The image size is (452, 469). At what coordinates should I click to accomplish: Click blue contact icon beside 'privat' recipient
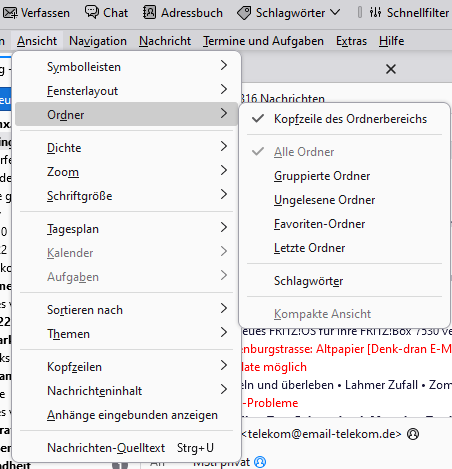point(260,462)
